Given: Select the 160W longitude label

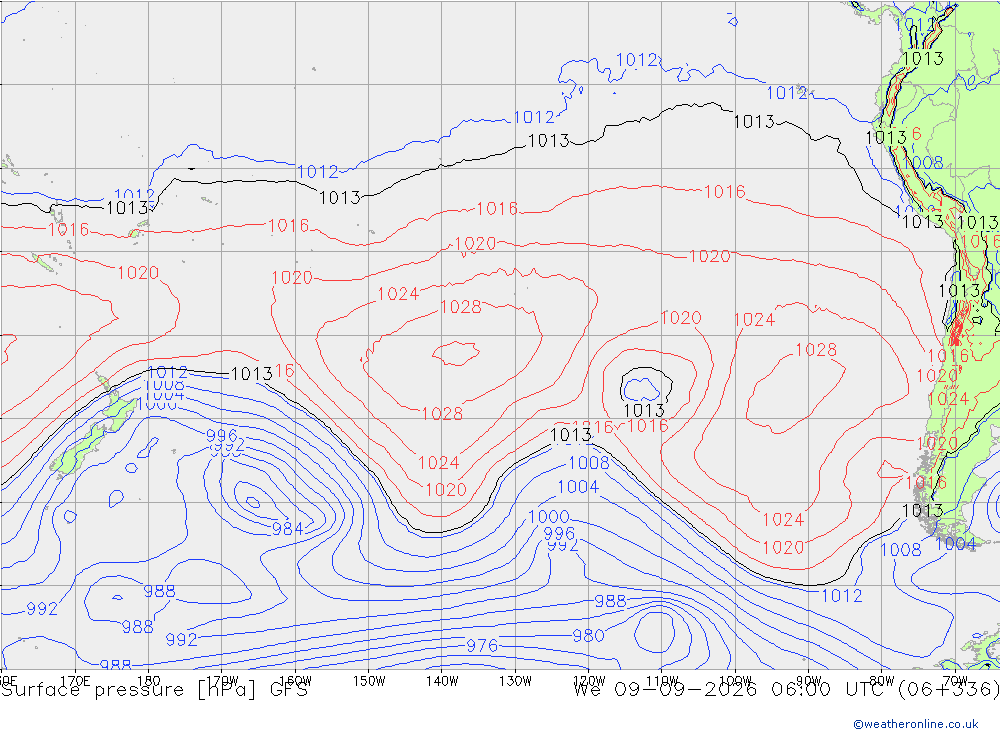Looking at the screenshot, I should [295, 681].
